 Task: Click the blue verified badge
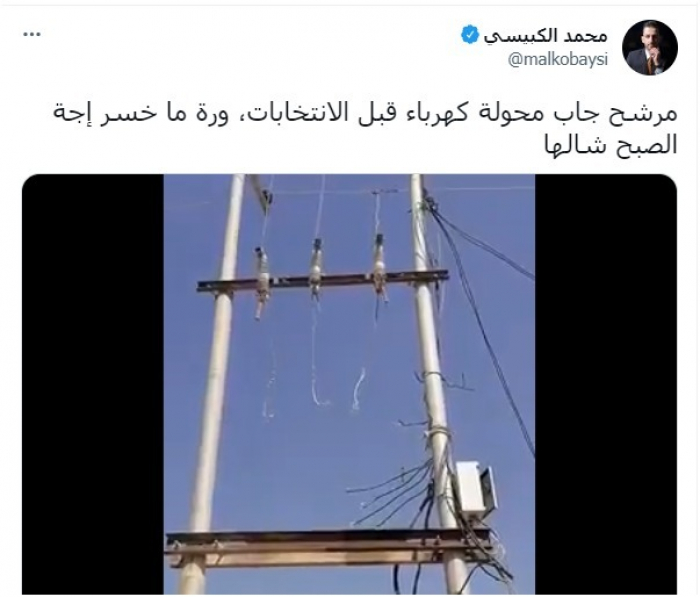(470, 35)
